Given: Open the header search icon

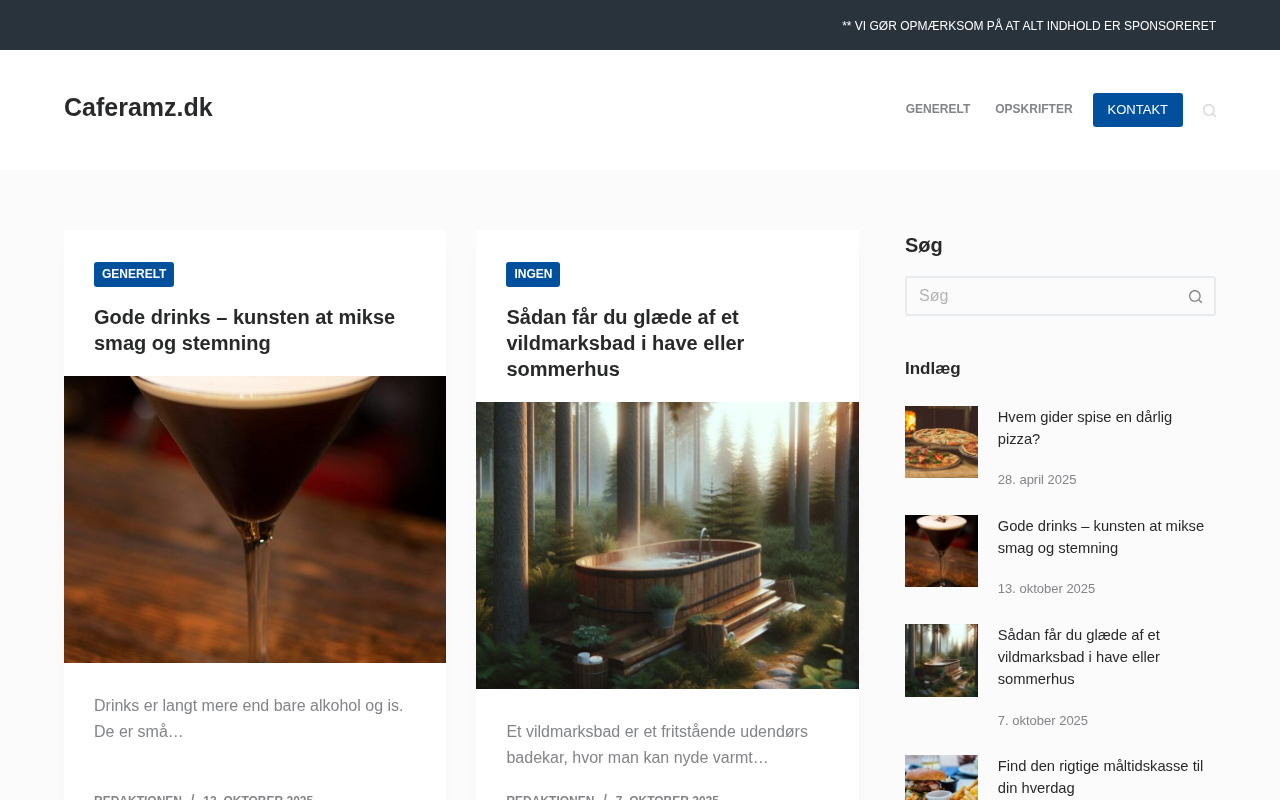Looking at the screenshot, I should point(1209,110).
